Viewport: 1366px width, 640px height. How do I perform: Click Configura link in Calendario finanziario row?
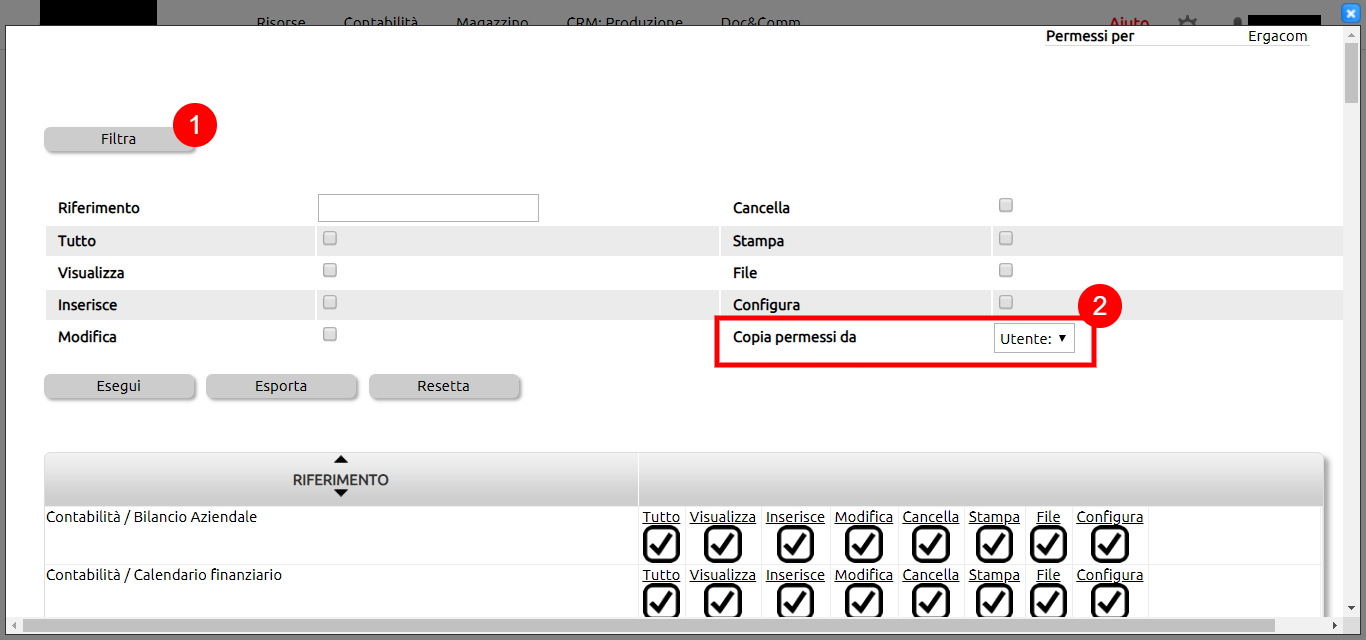1110,575
